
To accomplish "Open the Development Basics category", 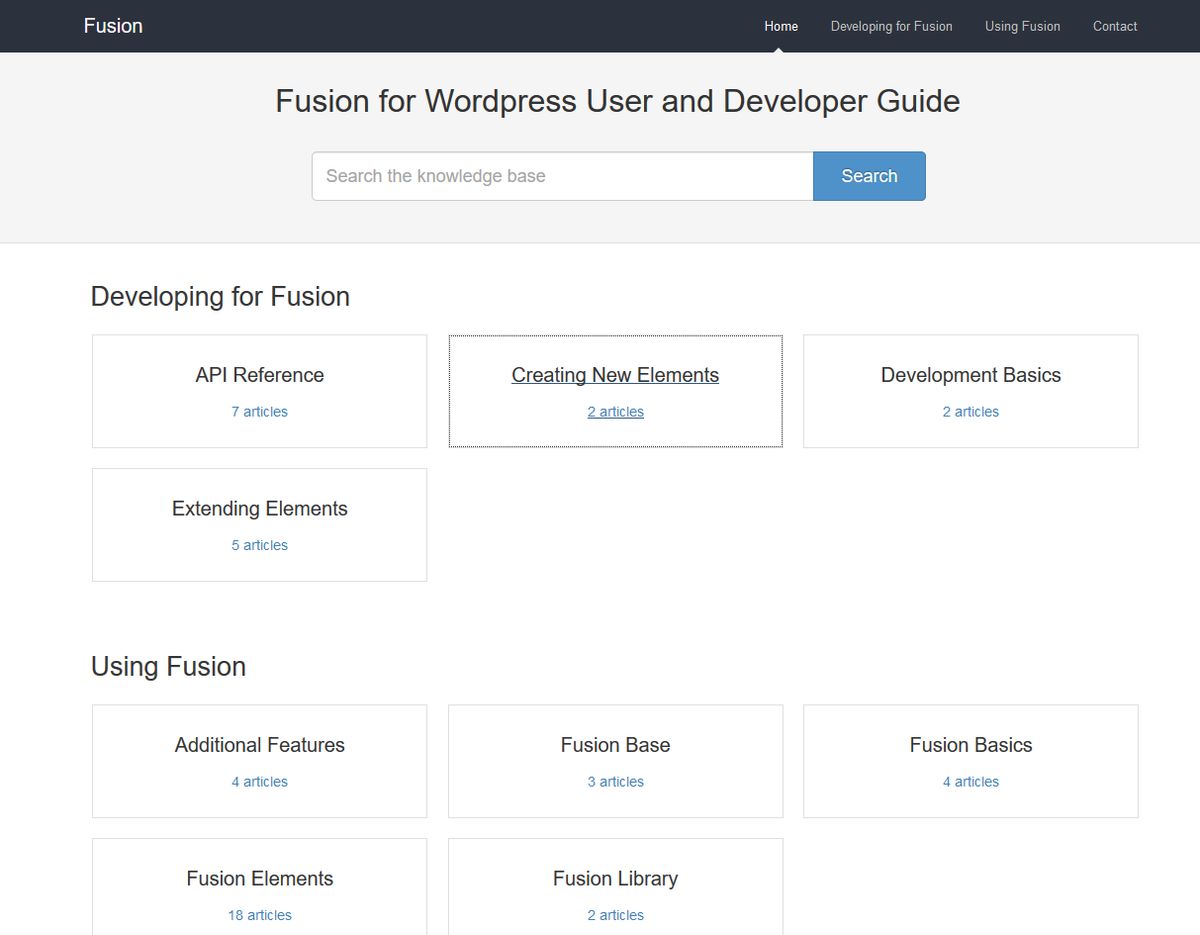I will 971,375.
